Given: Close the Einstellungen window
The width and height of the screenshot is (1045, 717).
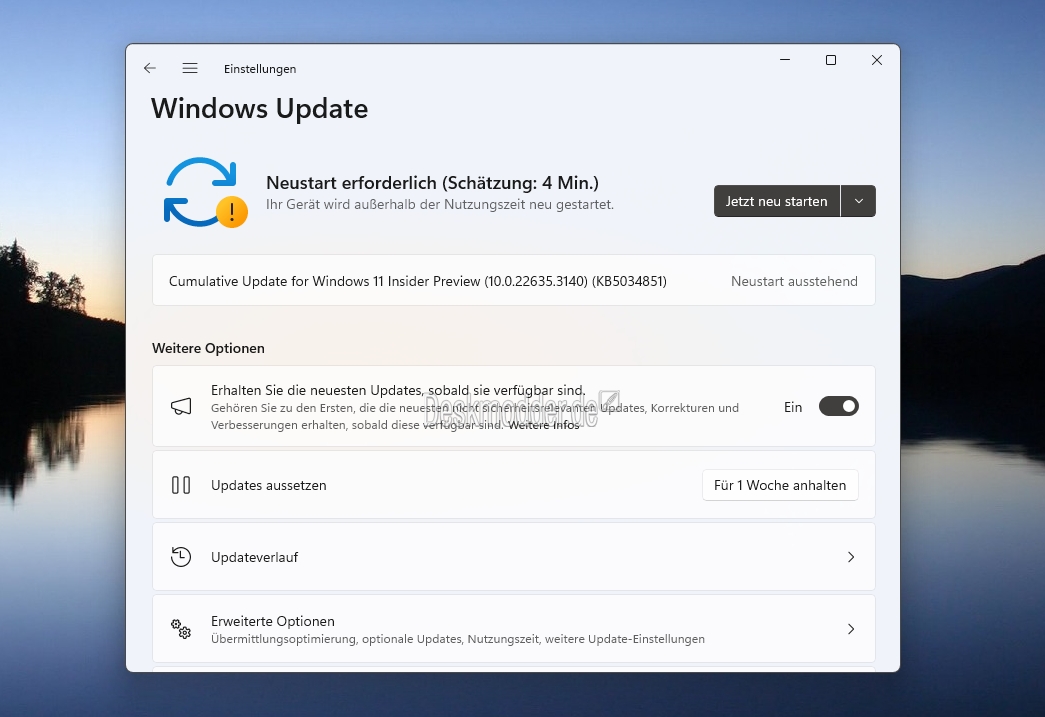Looking at the screenshot, I should click(877, 60).
